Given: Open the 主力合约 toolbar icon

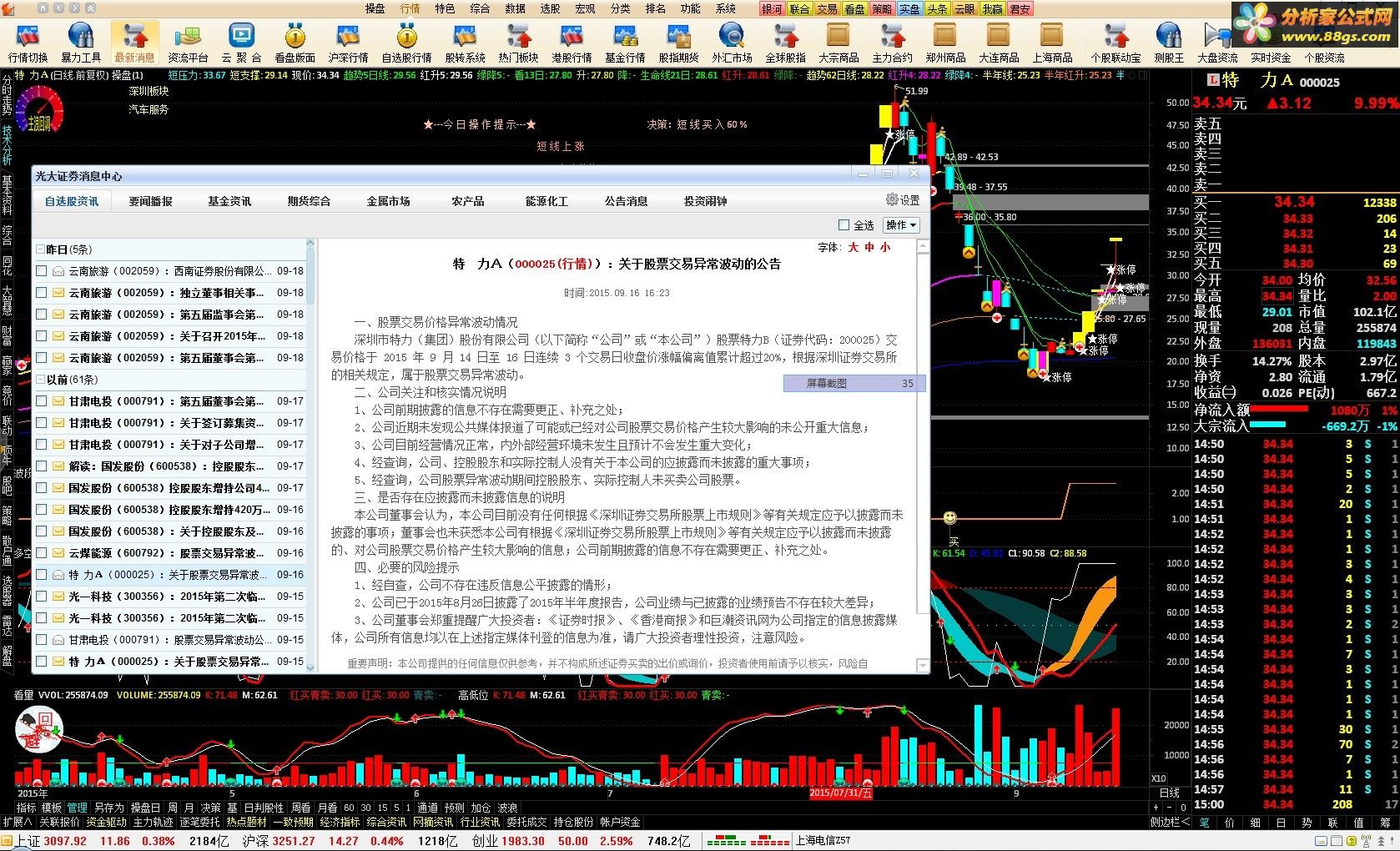Looking at the screenshot, I should pyautogui.click(x=892, y=43).
